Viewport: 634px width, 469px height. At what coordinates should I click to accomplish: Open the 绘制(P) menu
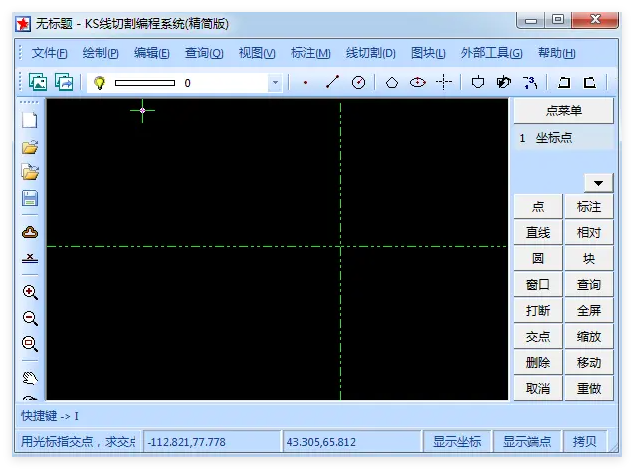pyautogui.click(x=100, y=53)
